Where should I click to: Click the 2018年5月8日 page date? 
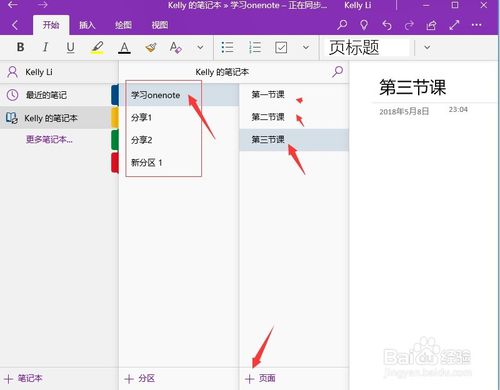pos(404,111)
